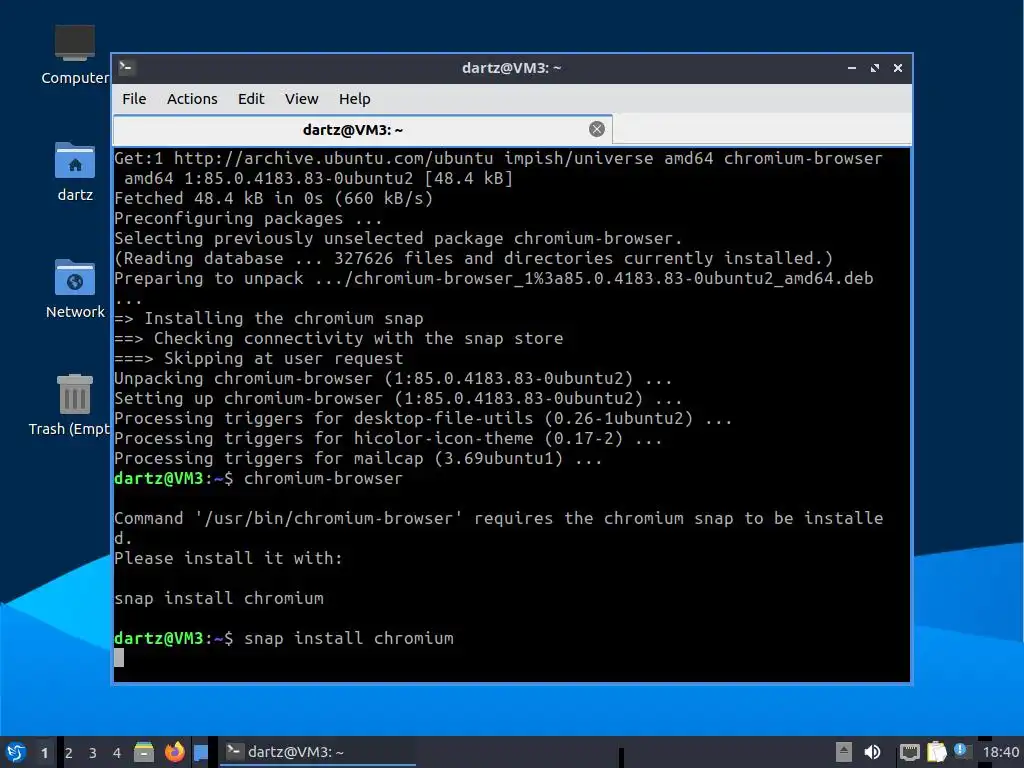
Task: Activate the dartz@VM3 taskbar entry
Action: pos(317,752)
